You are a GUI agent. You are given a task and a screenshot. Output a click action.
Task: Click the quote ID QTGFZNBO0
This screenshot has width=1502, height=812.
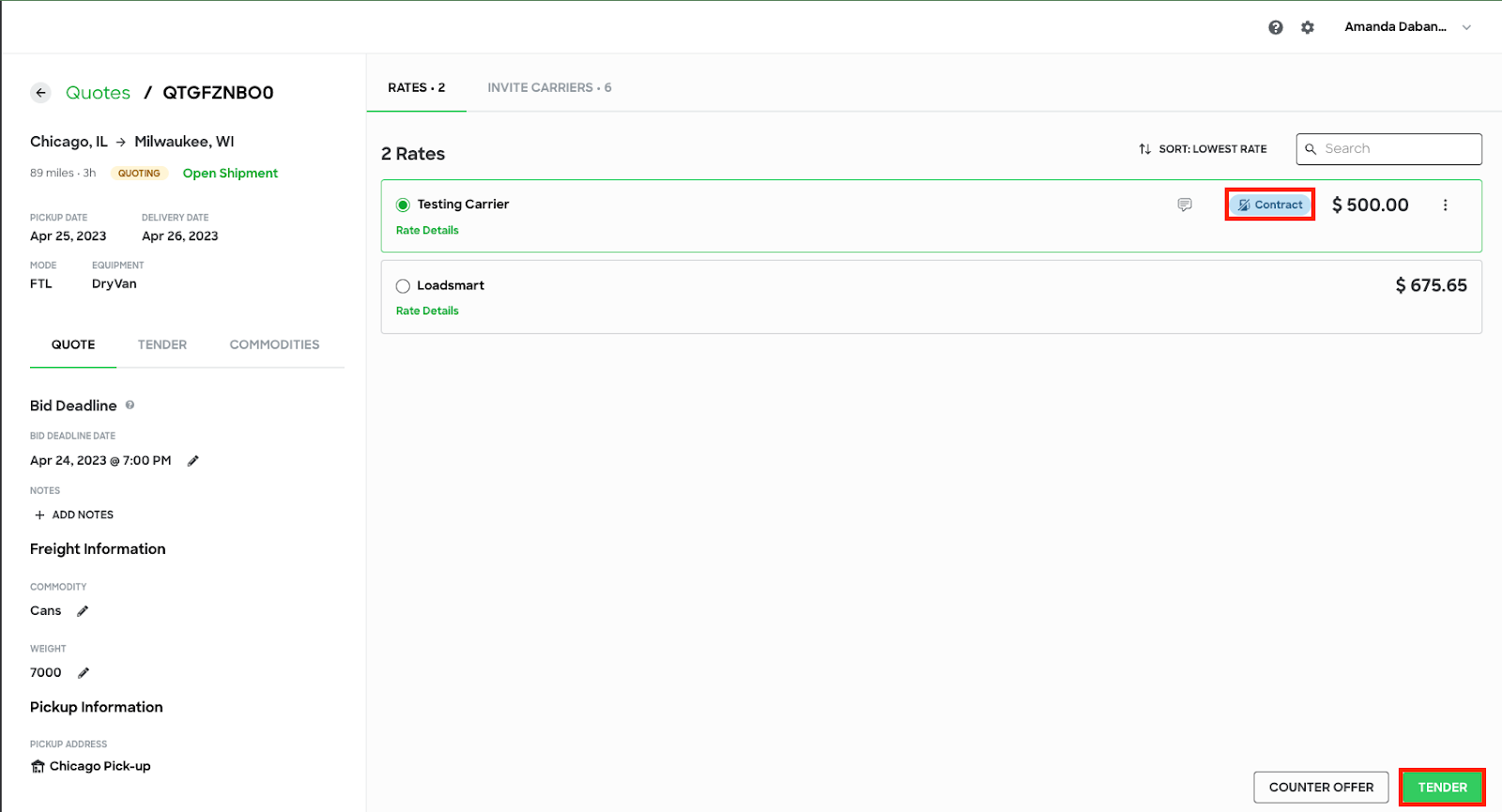pyautogui.click(x=218, y=92)
